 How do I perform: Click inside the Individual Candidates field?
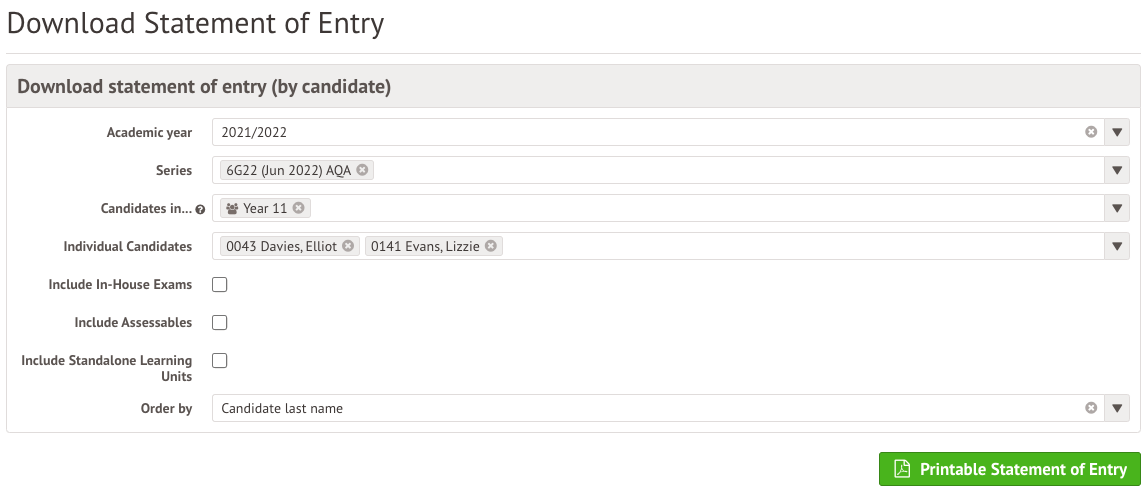(x=800, y=246)
